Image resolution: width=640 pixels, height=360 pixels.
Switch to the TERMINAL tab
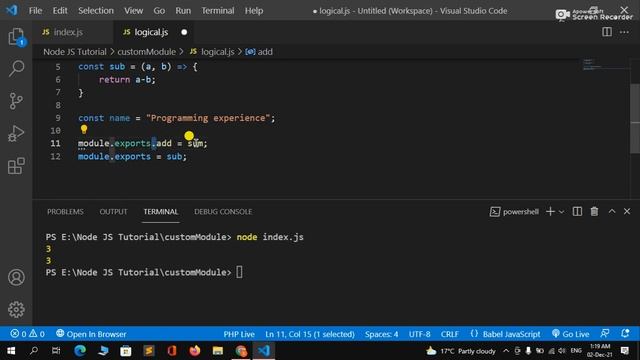coord(160,211)
